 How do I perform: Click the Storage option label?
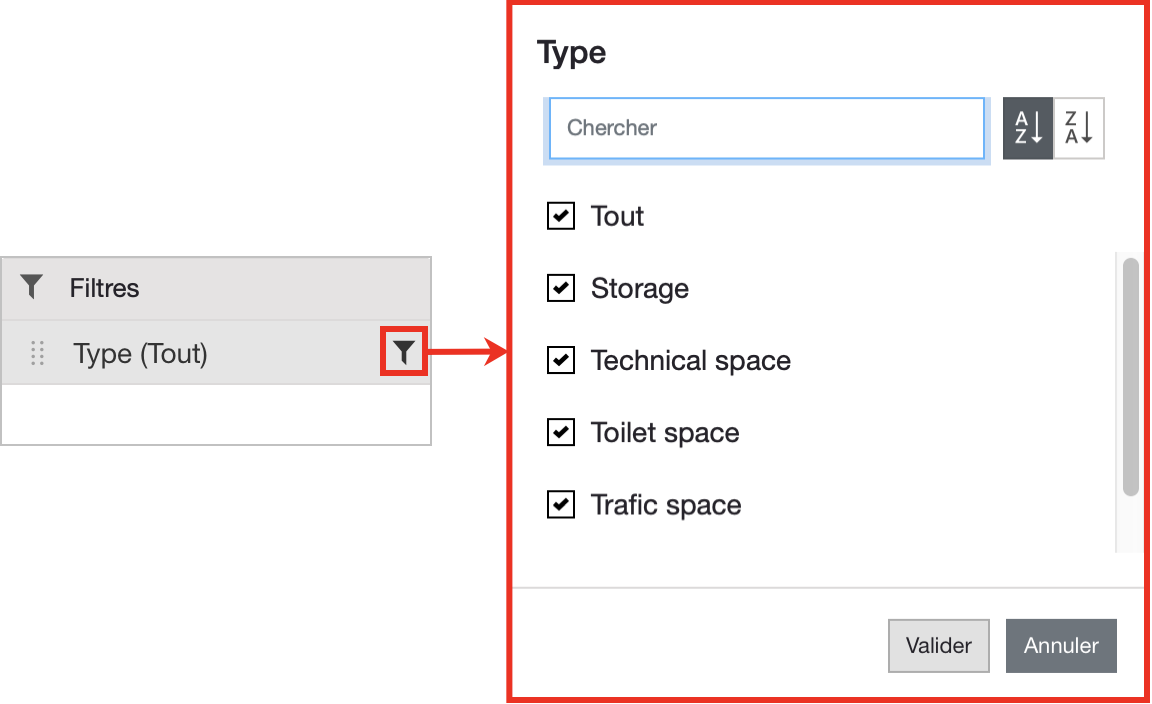640,289
